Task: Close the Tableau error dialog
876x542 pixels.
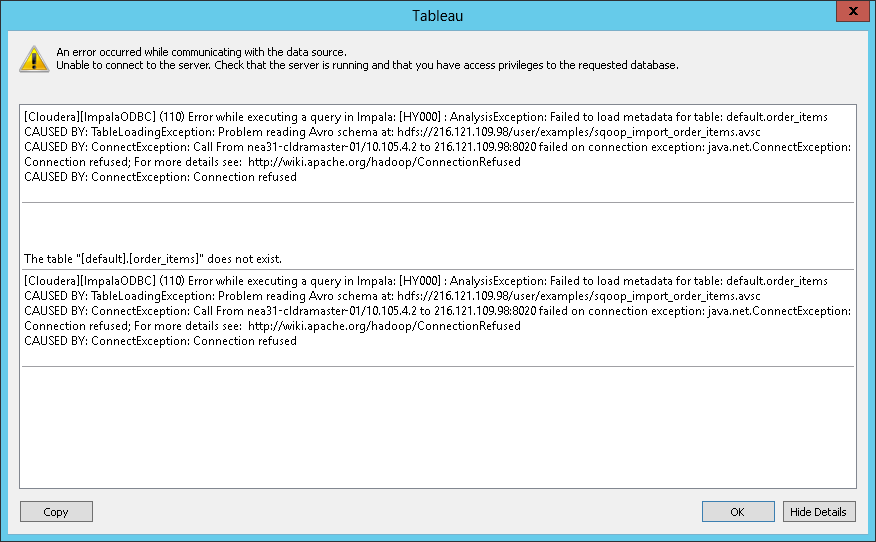Action: coord(853,11)
